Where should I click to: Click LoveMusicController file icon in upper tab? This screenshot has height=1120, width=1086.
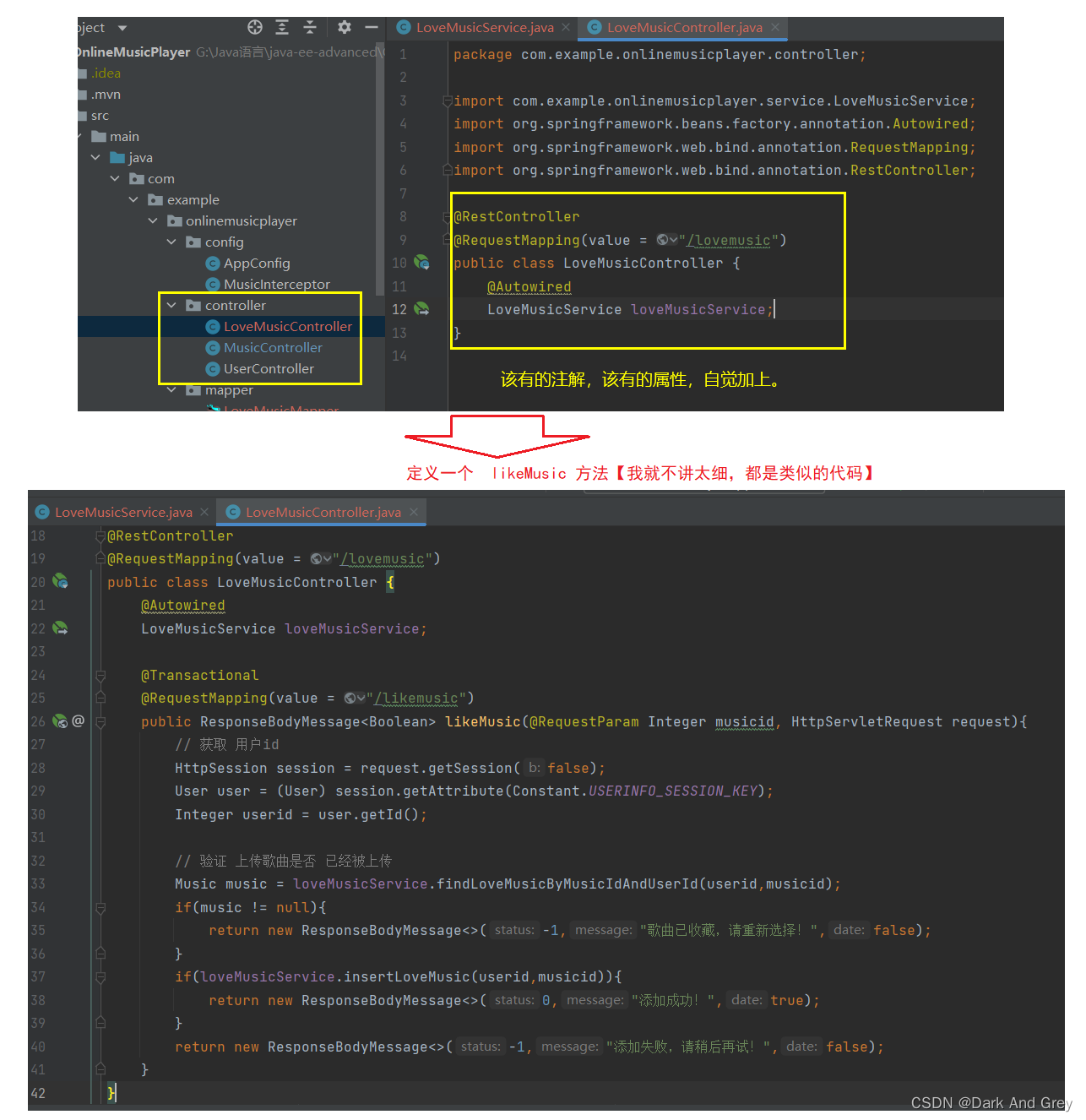595,28
